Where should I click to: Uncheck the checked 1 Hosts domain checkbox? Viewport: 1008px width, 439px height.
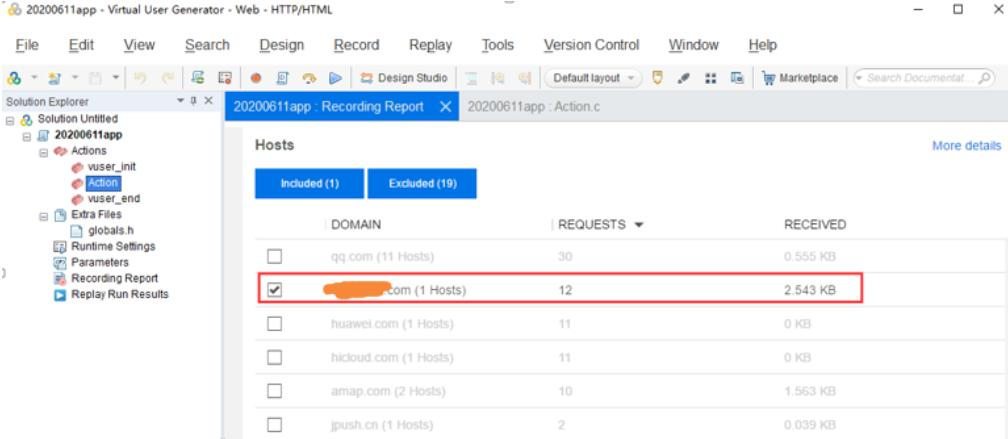[274, 291]
